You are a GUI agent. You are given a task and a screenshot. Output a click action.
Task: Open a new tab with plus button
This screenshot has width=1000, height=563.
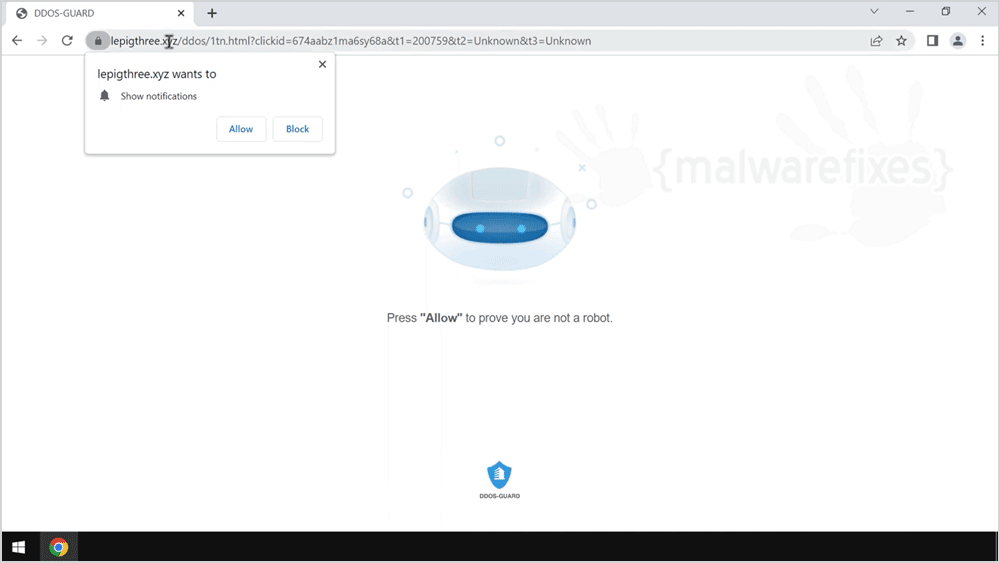coord(212,13)
